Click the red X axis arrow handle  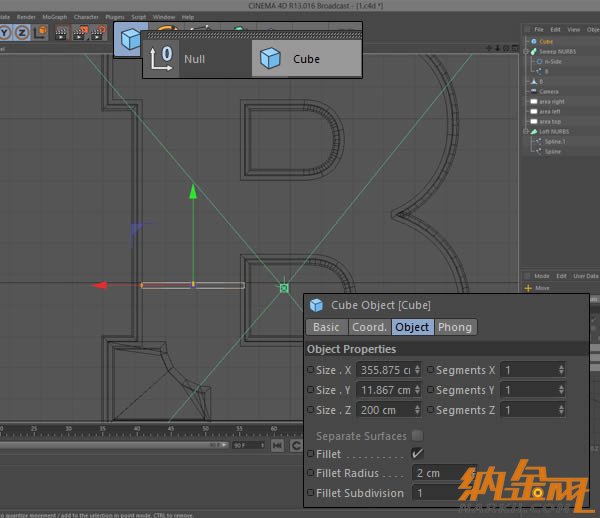point(100,285)
